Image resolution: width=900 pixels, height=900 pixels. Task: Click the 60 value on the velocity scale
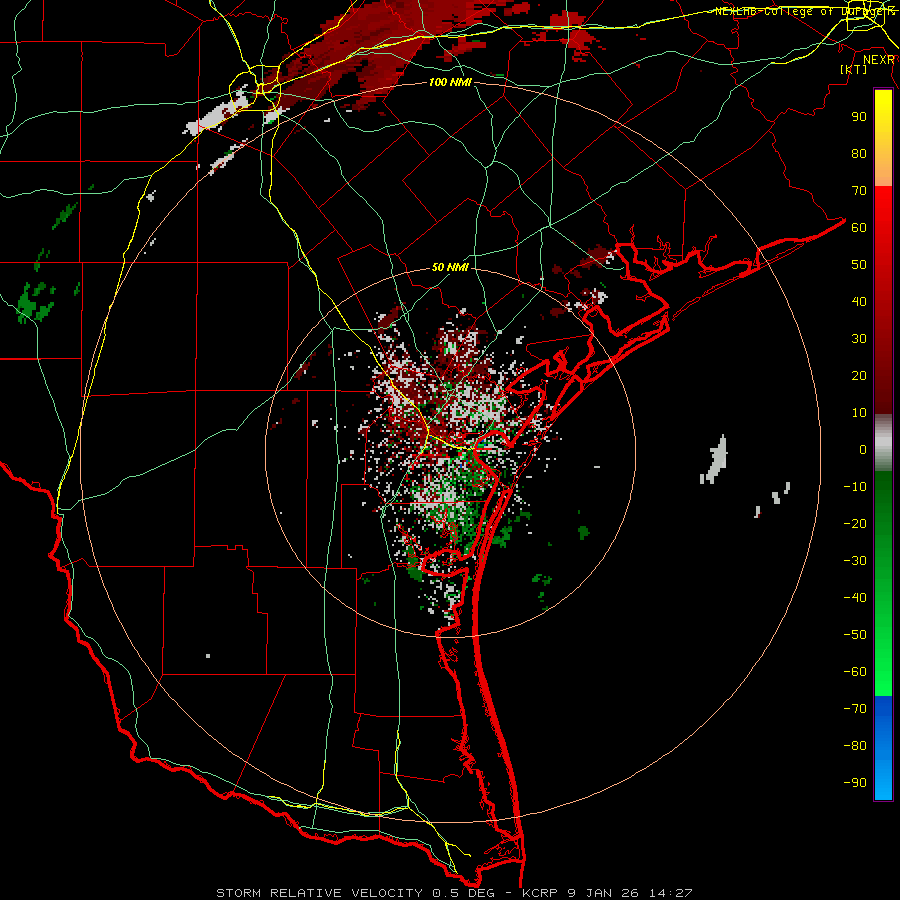click(x=859, y=228)
